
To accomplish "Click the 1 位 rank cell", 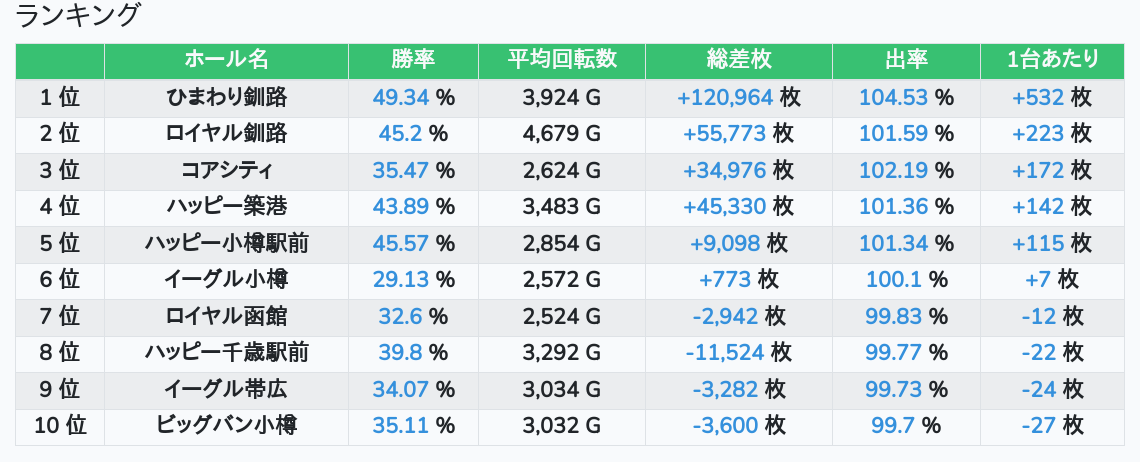I will click(x=60, y=98).
